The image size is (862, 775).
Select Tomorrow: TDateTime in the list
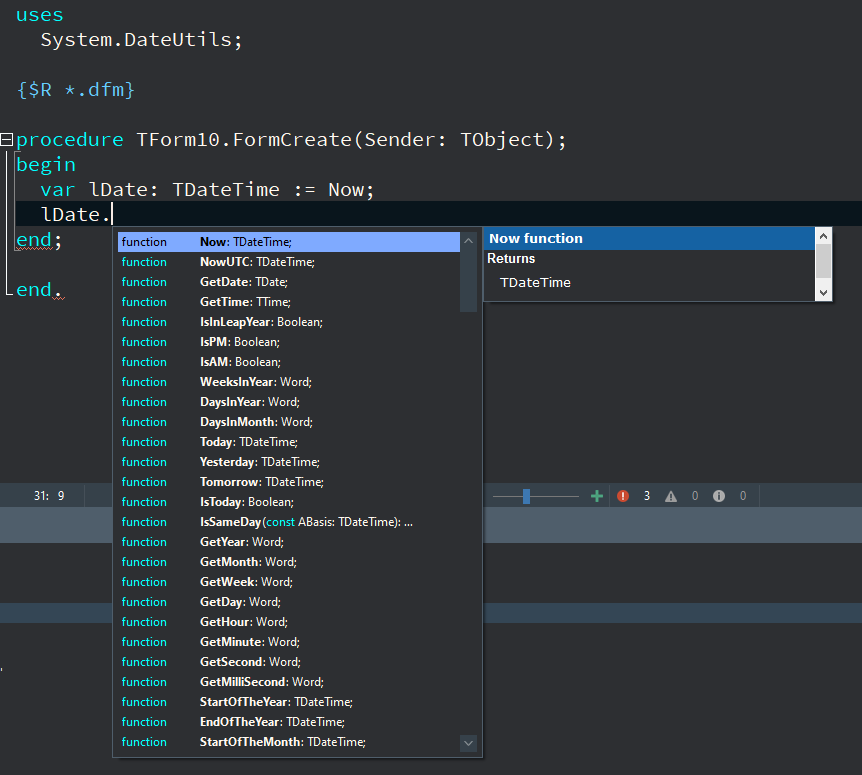289,482
